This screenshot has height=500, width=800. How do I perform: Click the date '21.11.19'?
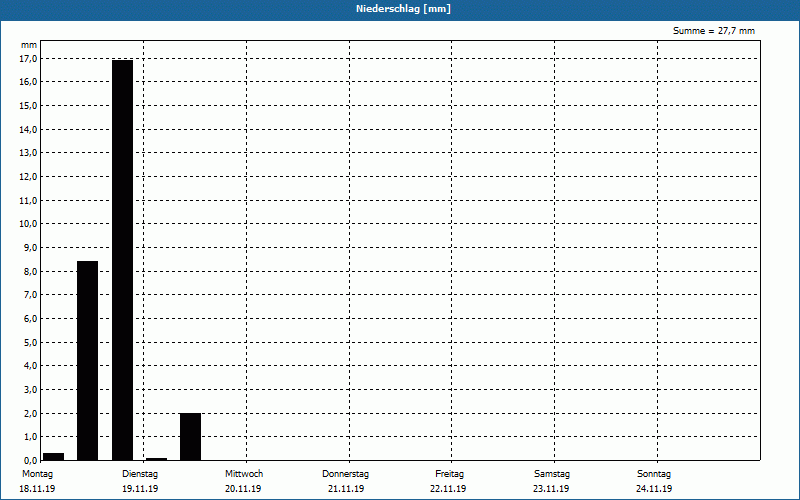point(346,489)
